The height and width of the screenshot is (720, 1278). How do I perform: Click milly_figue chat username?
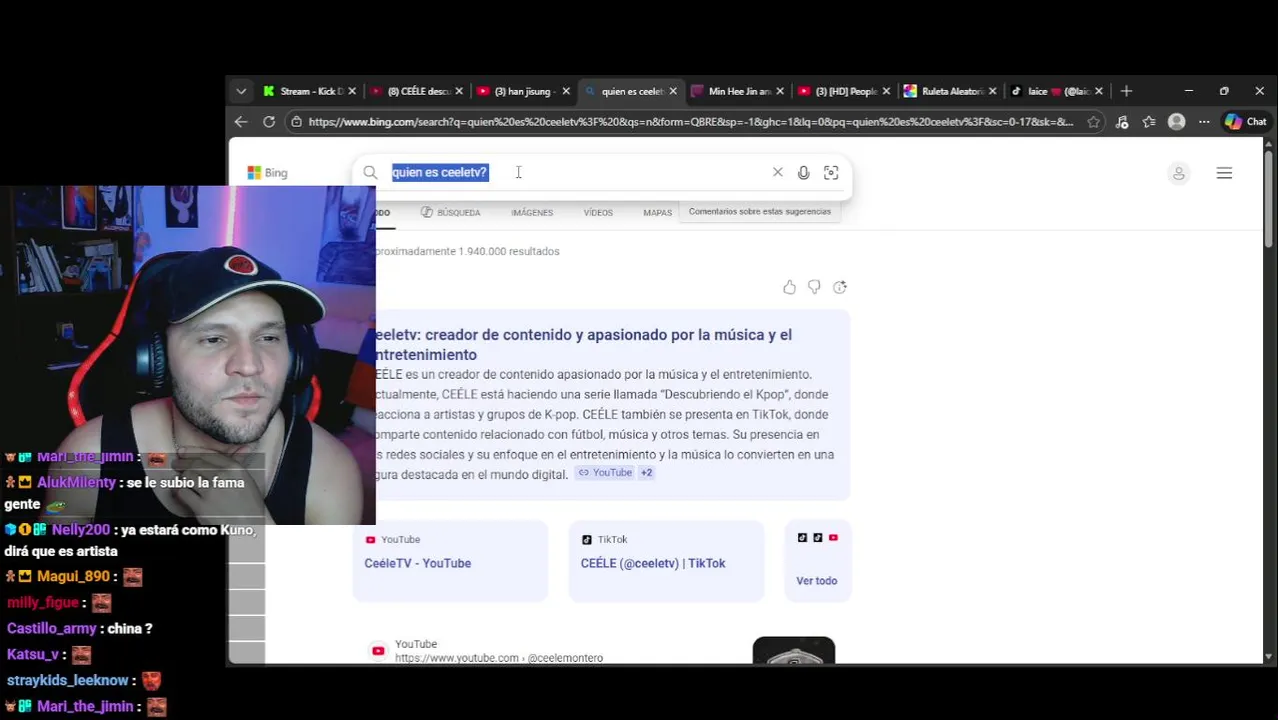click(43, 602)
